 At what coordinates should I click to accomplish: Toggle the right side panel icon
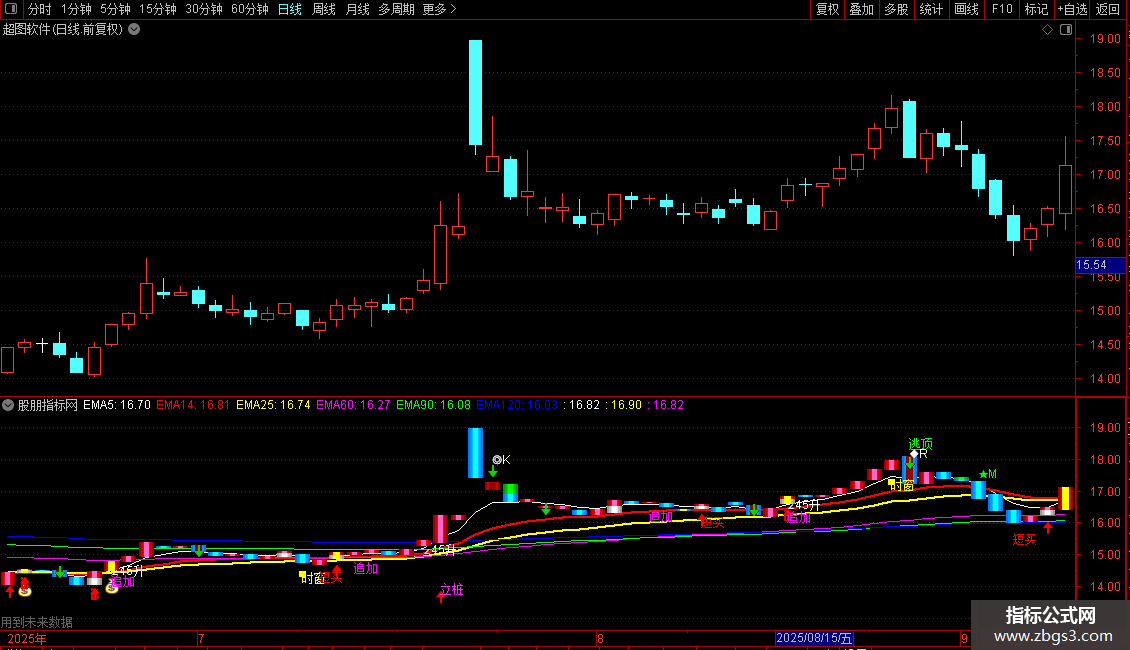(x=1066, y=30)
